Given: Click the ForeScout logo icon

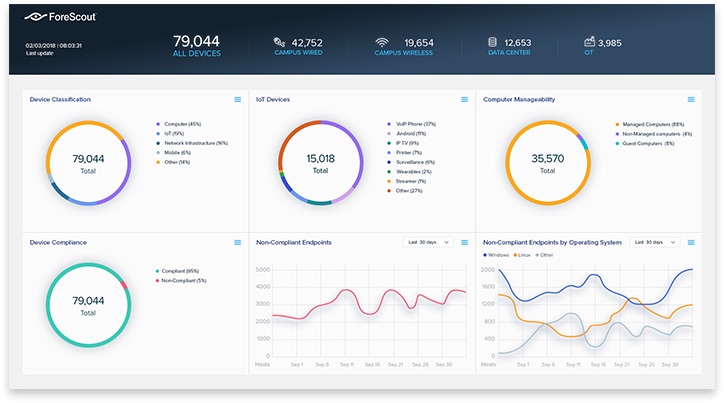Looking at the screenshot, I should (34, 18).
